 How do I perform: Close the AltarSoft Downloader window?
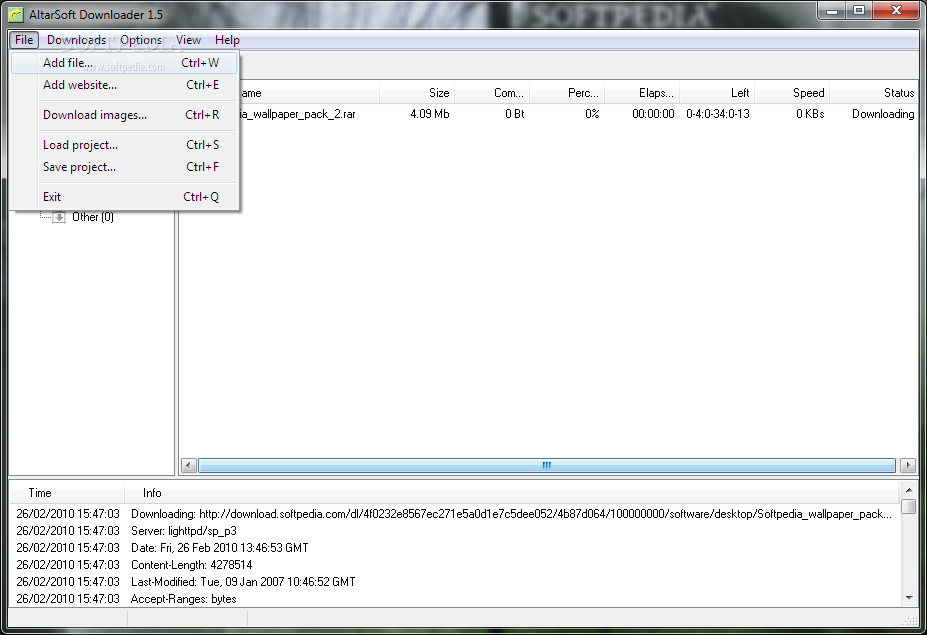coord(896,11)
